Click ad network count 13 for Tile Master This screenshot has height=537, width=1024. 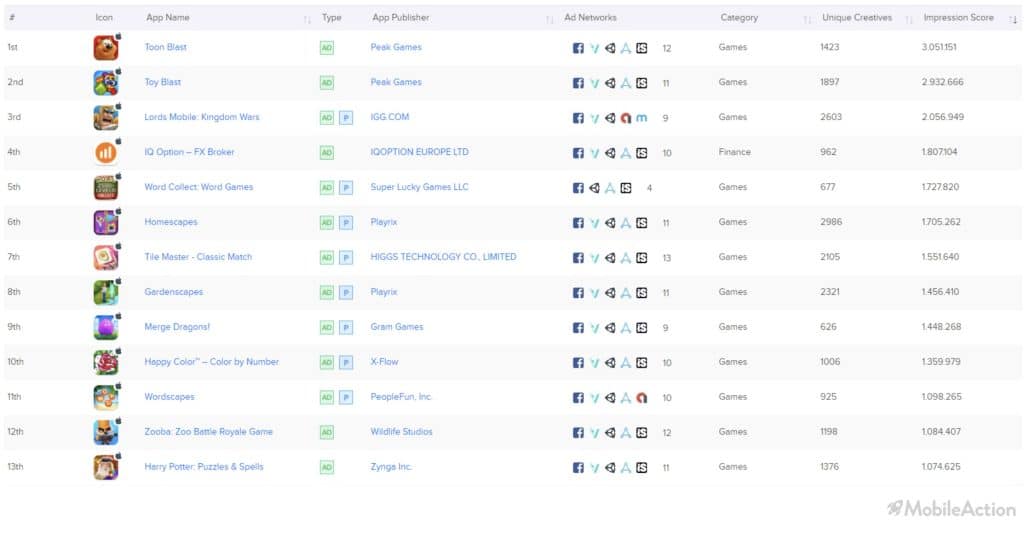click(666, 258)
